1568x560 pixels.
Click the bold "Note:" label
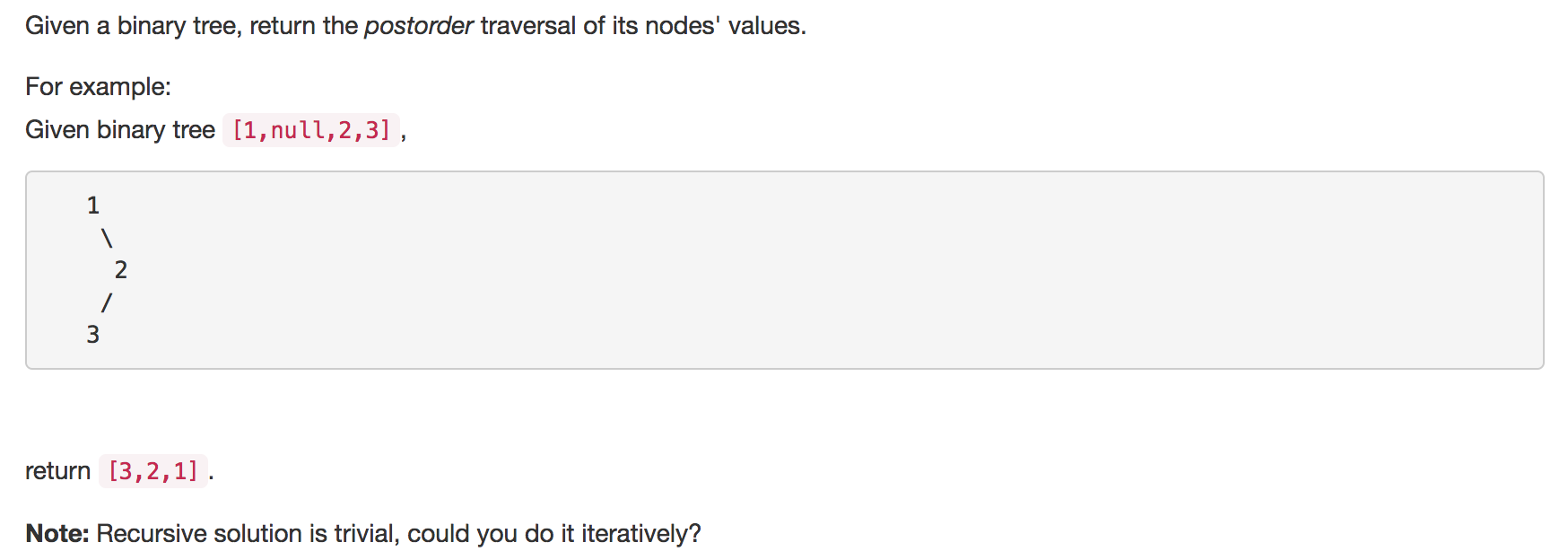point(57,534)
